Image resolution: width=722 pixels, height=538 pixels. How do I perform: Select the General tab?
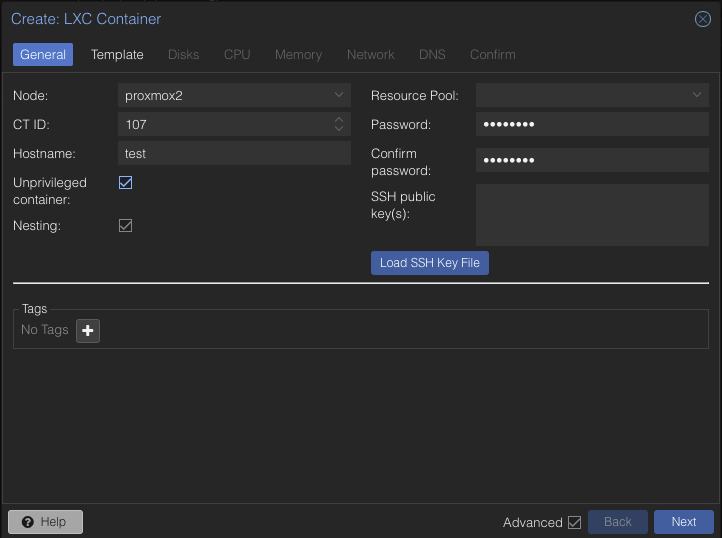click(43, 55)
